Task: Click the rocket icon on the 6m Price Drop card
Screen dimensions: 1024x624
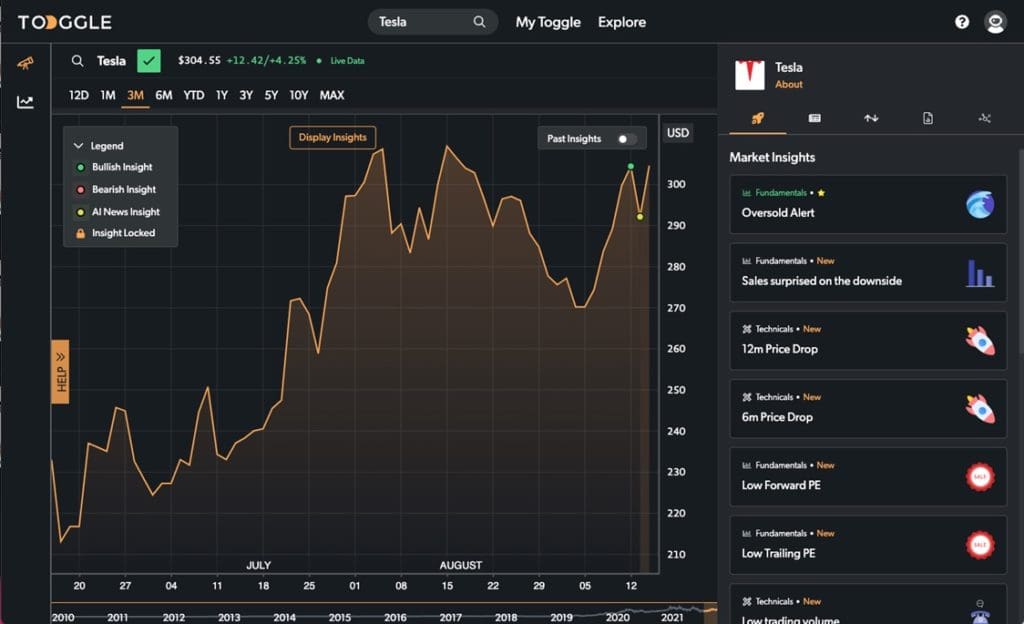Action: (980, 409)
